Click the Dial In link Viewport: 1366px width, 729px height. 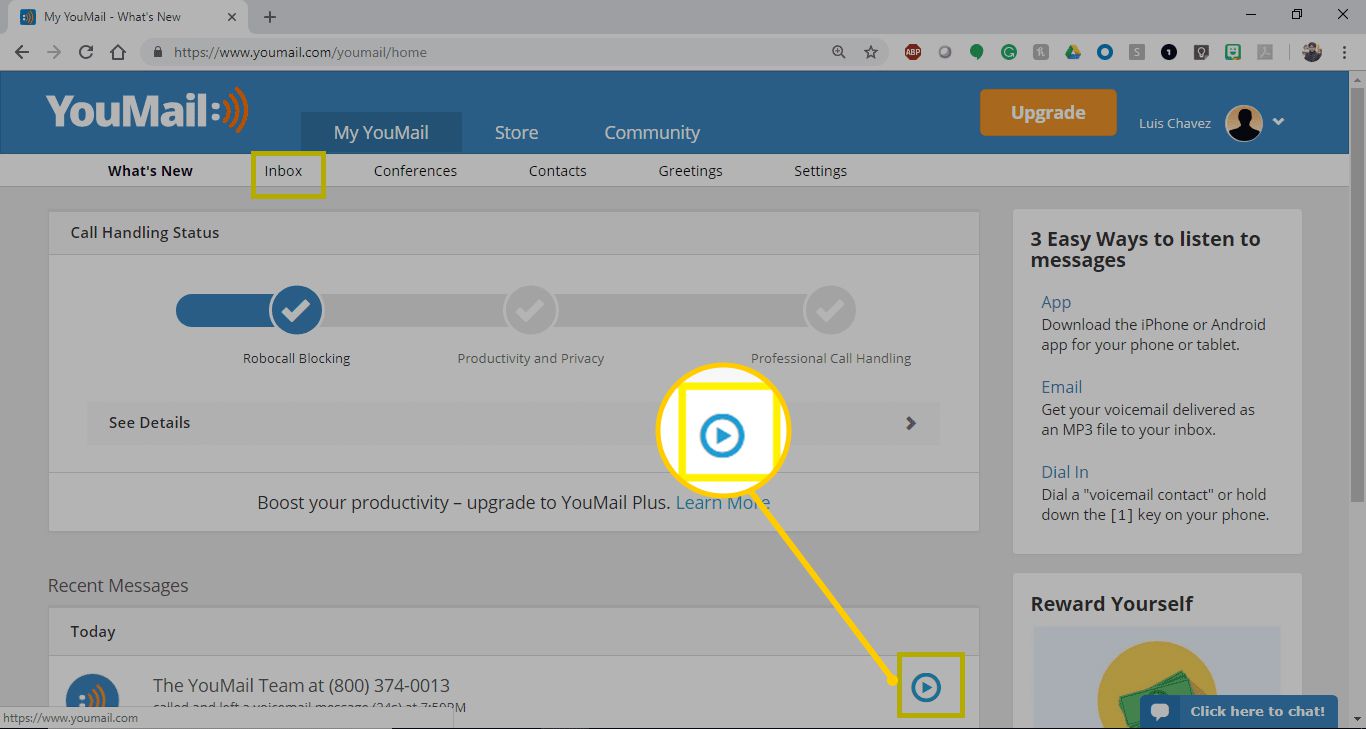pyautogui.click(x=1065, y=472)
